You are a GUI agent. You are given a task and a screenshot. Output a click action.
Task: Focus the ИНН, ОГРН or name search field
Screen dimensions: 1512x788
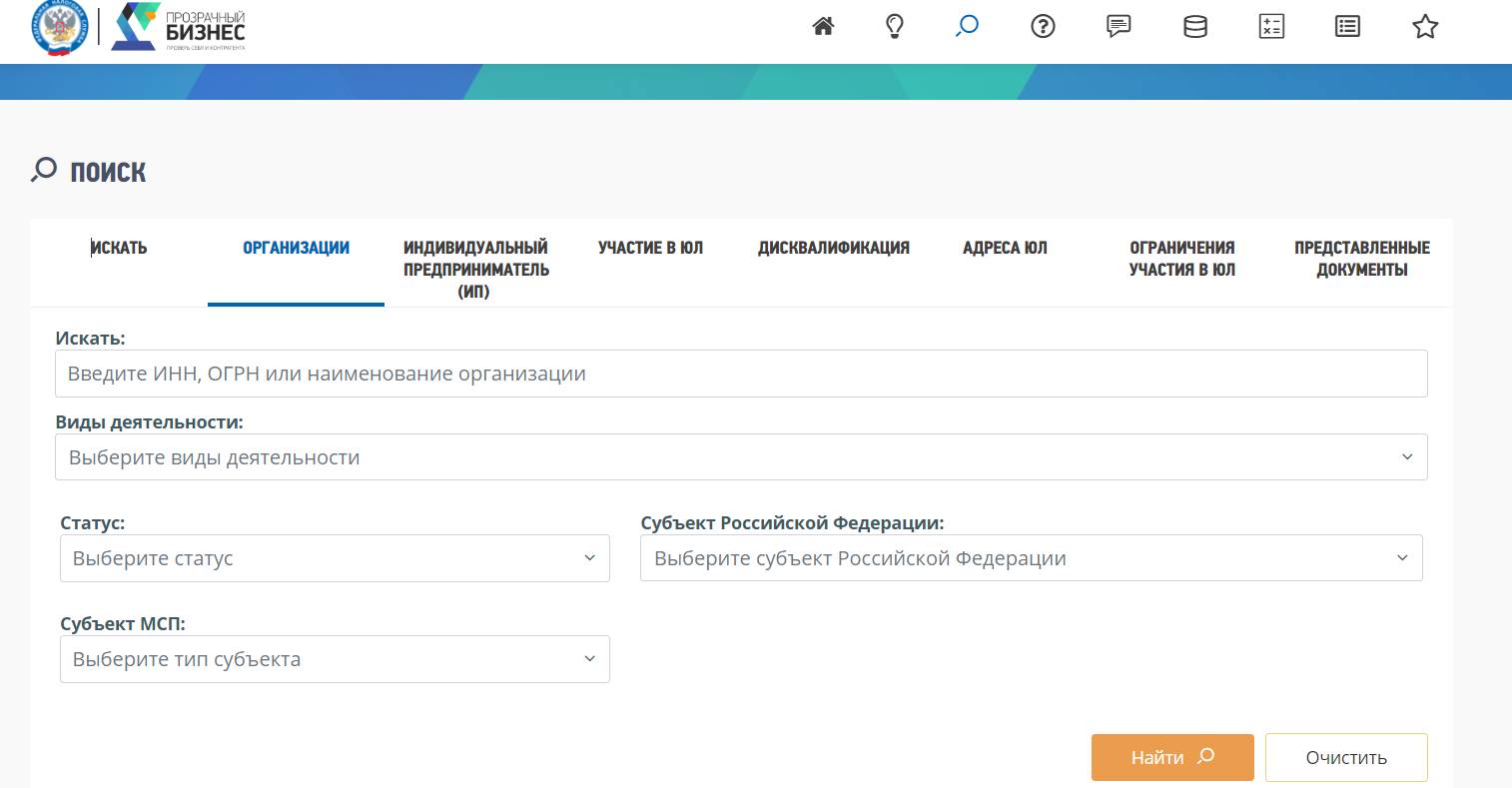741,374
